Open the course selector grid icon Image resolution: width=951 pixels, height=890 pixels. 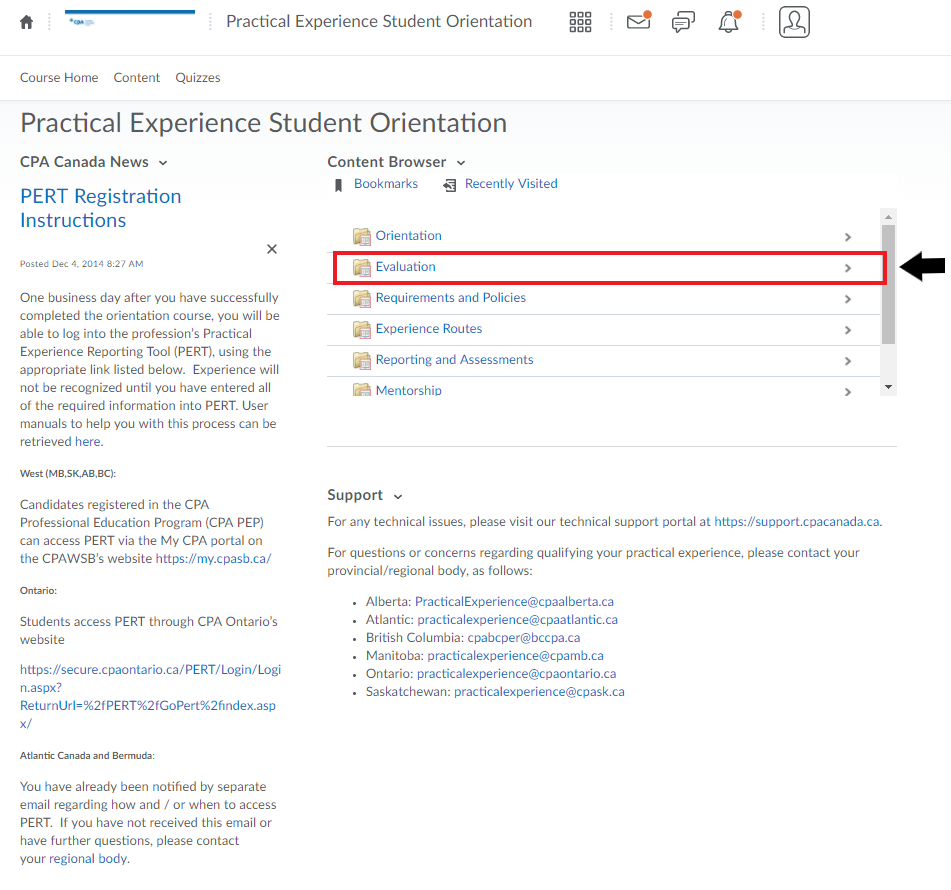click(580, 22)
